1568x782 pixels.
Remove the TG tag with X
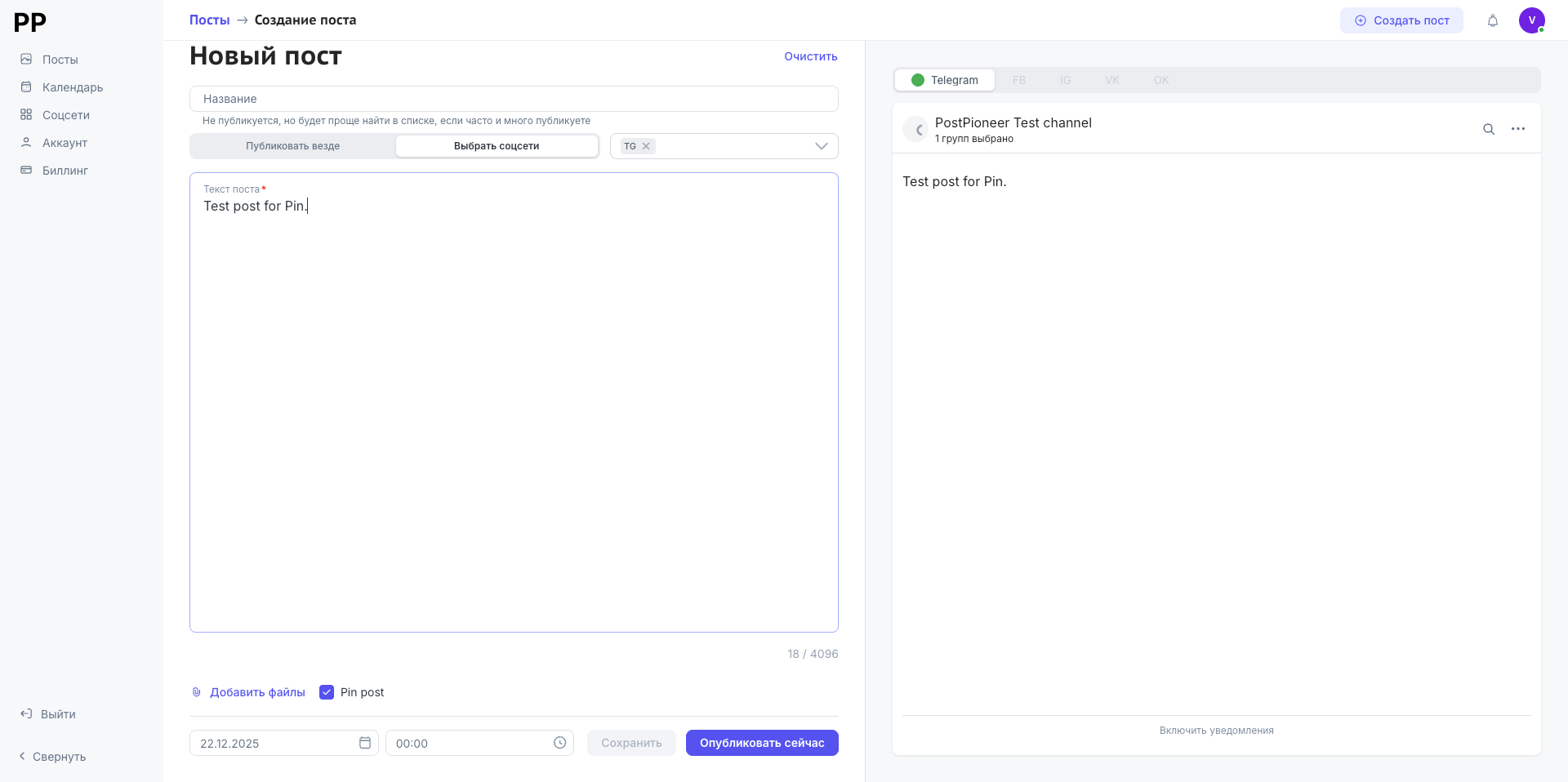click(x=646, y=146)
